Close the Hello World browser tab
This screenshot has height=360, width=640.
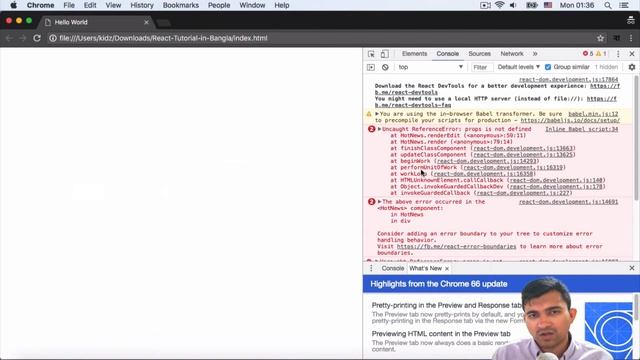click(x=146, y=22)
